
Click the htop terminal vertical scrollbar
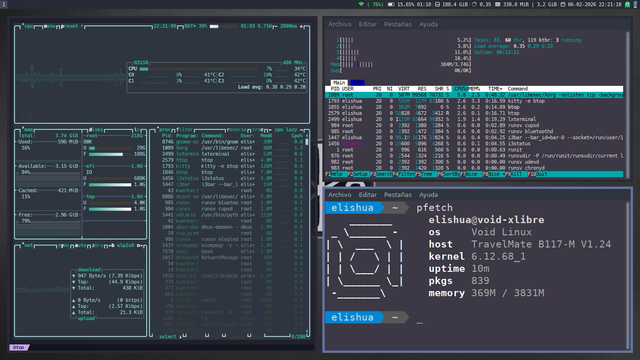(627, 104)
